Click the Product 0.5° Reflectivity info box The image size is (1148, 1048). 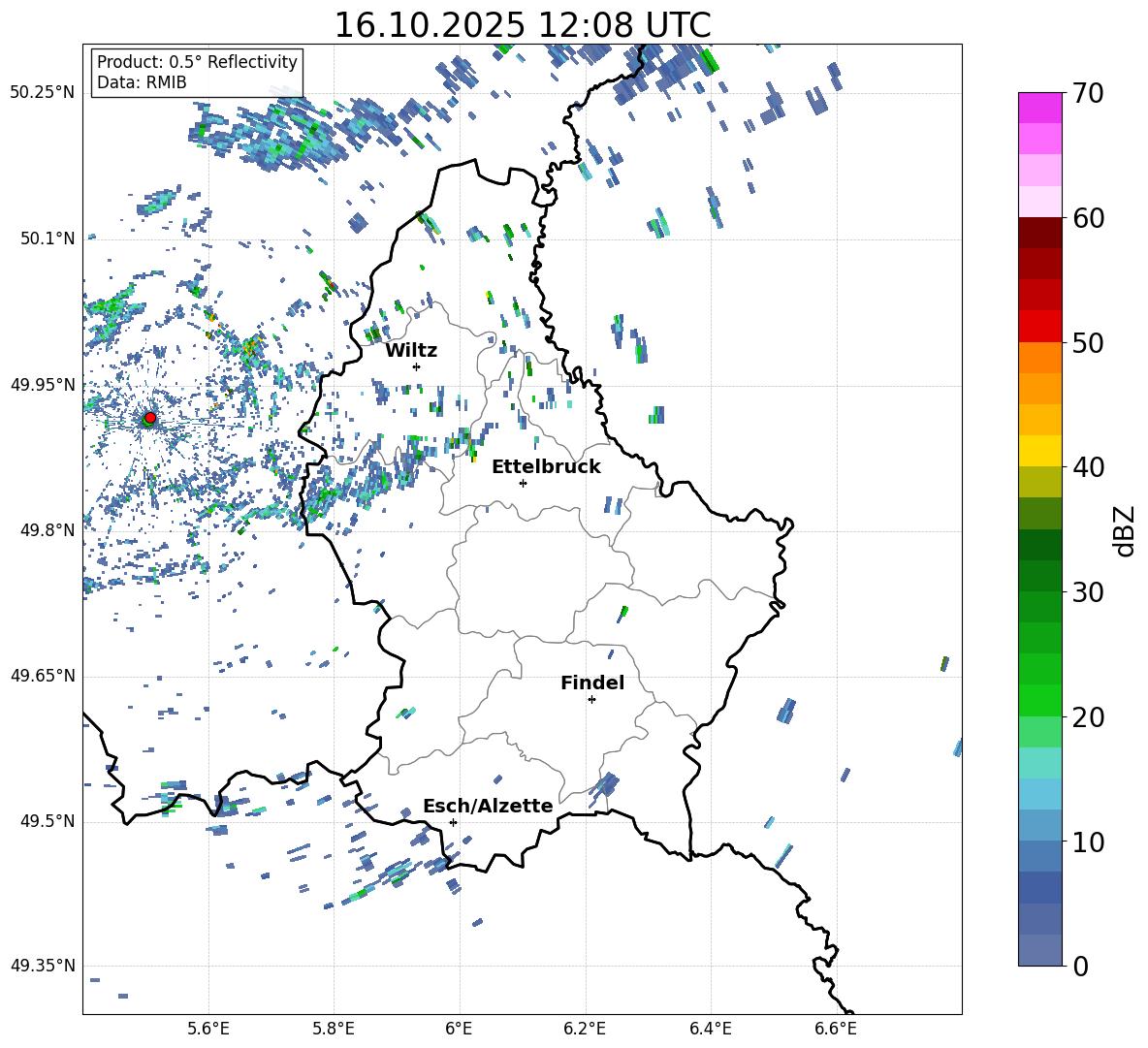point(197,73)
